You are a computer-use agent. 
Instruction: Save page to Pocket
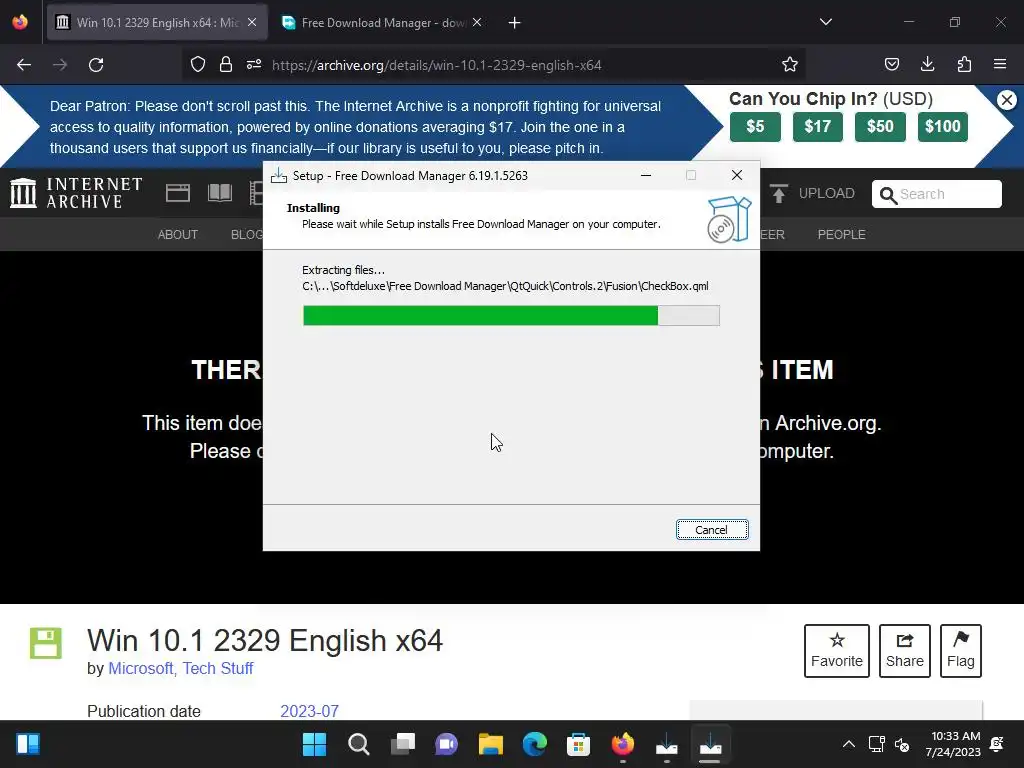891,65
